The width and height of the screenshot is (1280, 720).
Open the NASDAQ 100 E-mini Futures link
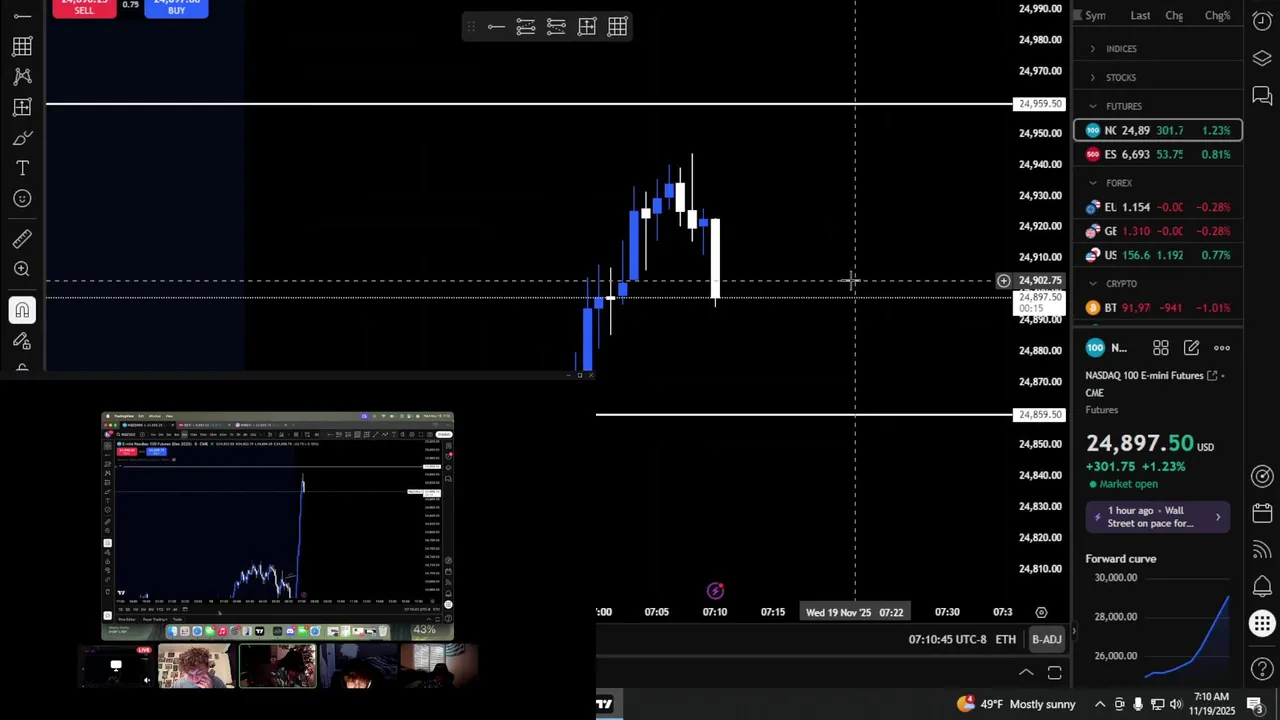pyautogui.click(x=1152, y=375)
